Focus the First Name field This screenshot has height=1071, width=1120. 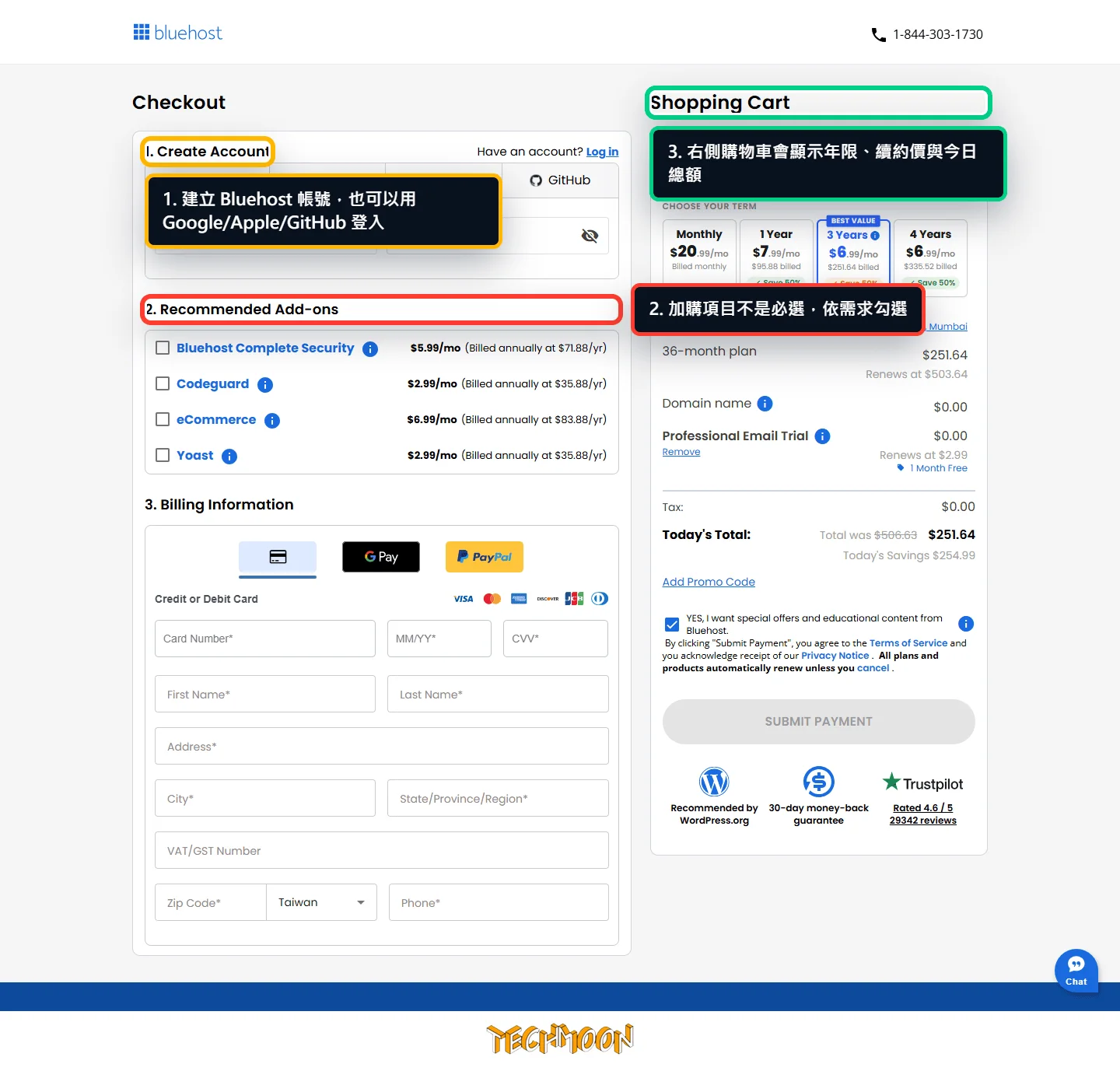point(265,694)
